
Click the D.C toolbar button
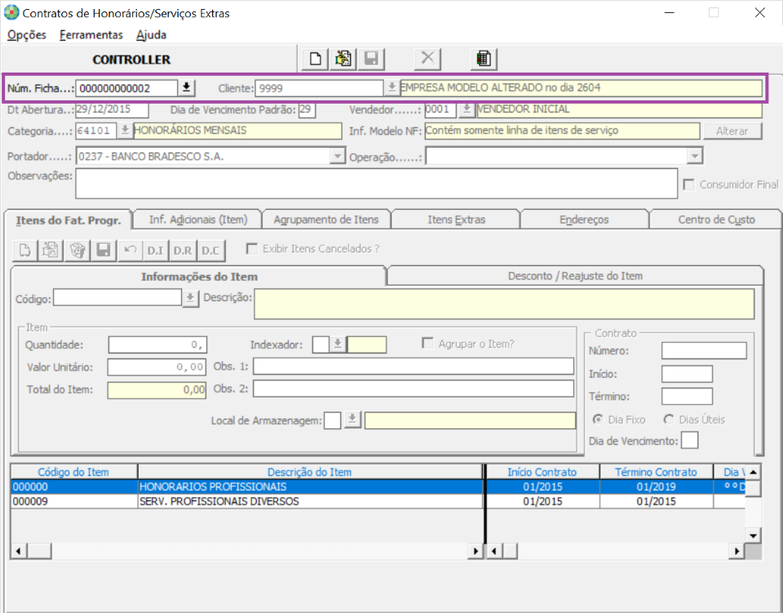click(x=210, y=250)
